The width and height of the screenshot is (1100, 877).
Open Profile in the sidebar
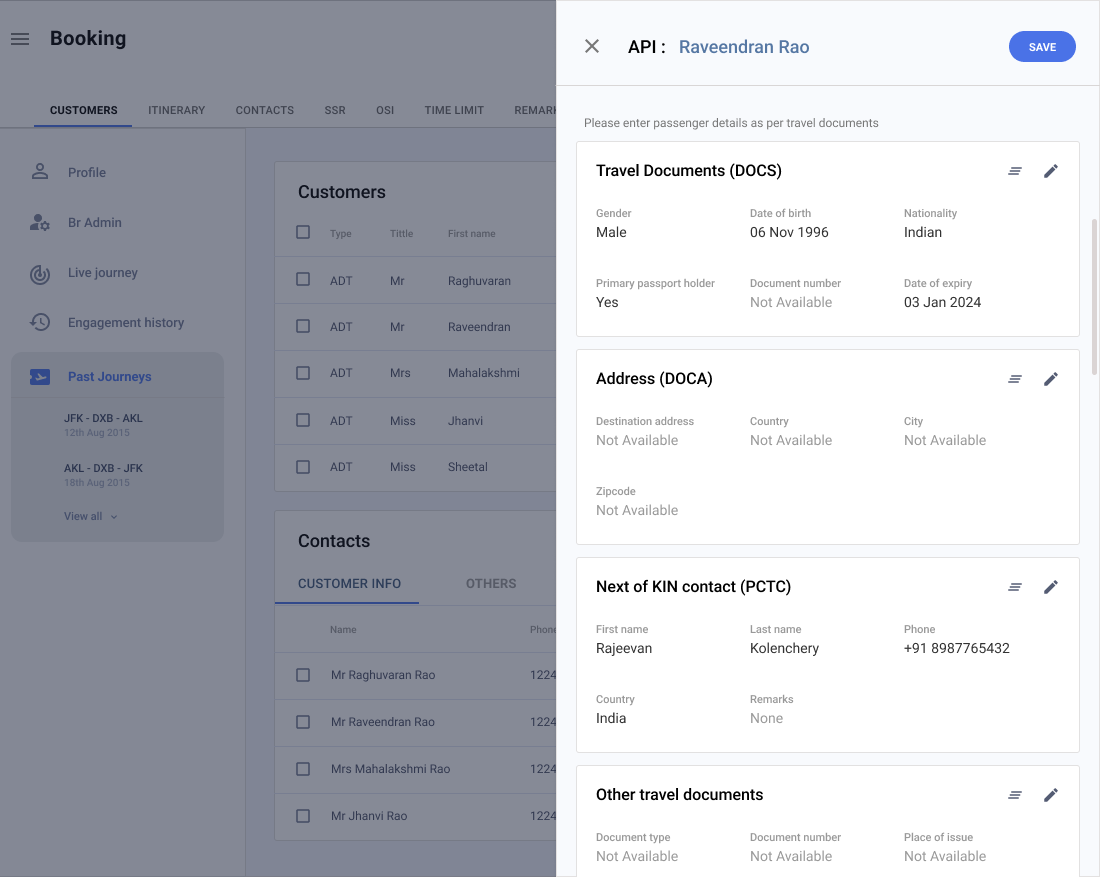(87, 173)
